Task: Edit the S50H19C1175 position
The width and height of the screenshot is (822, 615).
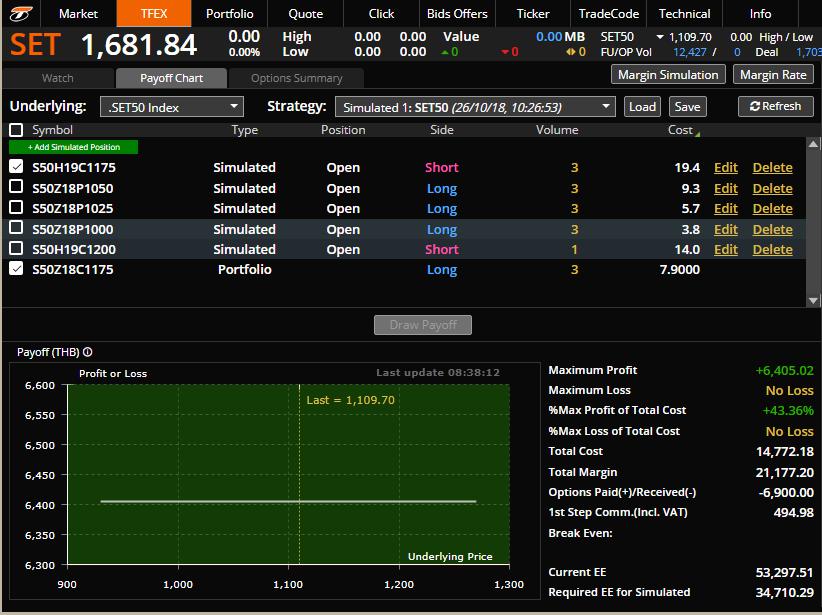Action: [x=726, y=167]
